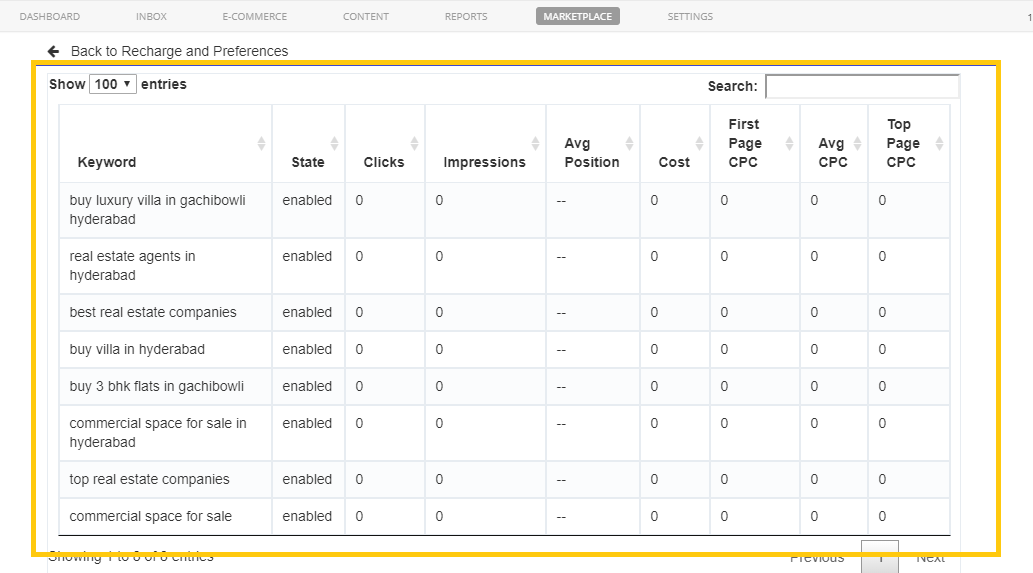The height and width of the screenshot is (573, 1033).
Task: Sort by Top Page CPC arrows
Action: point(939,144)
